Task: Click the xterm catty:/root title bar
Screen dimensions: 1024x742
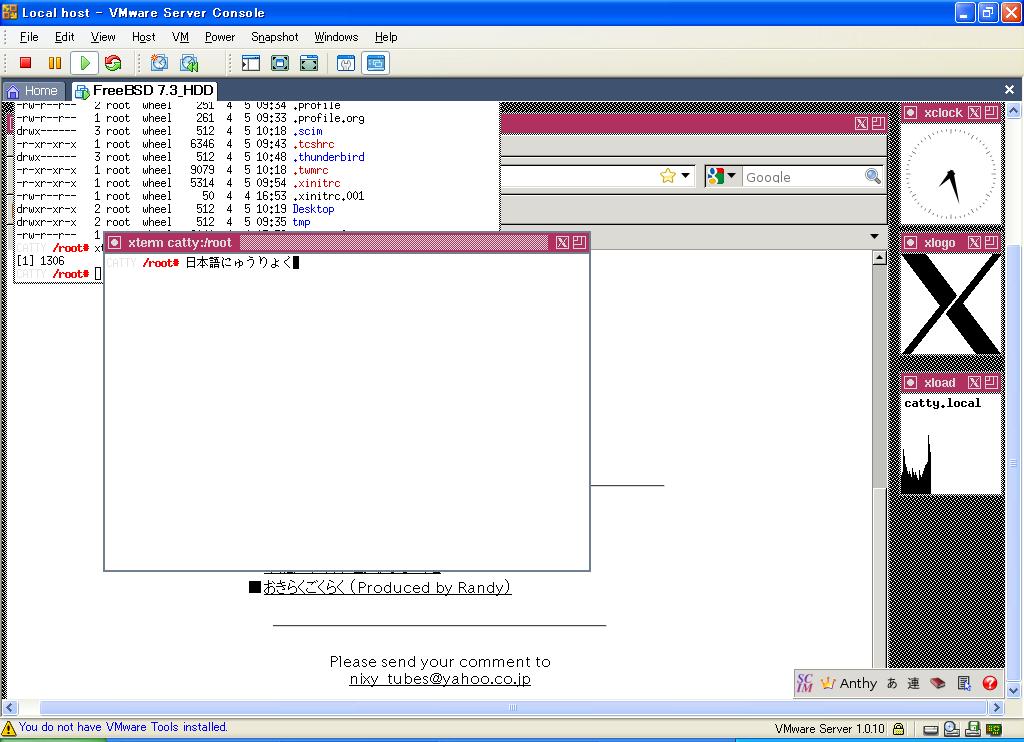Action: 347,243
